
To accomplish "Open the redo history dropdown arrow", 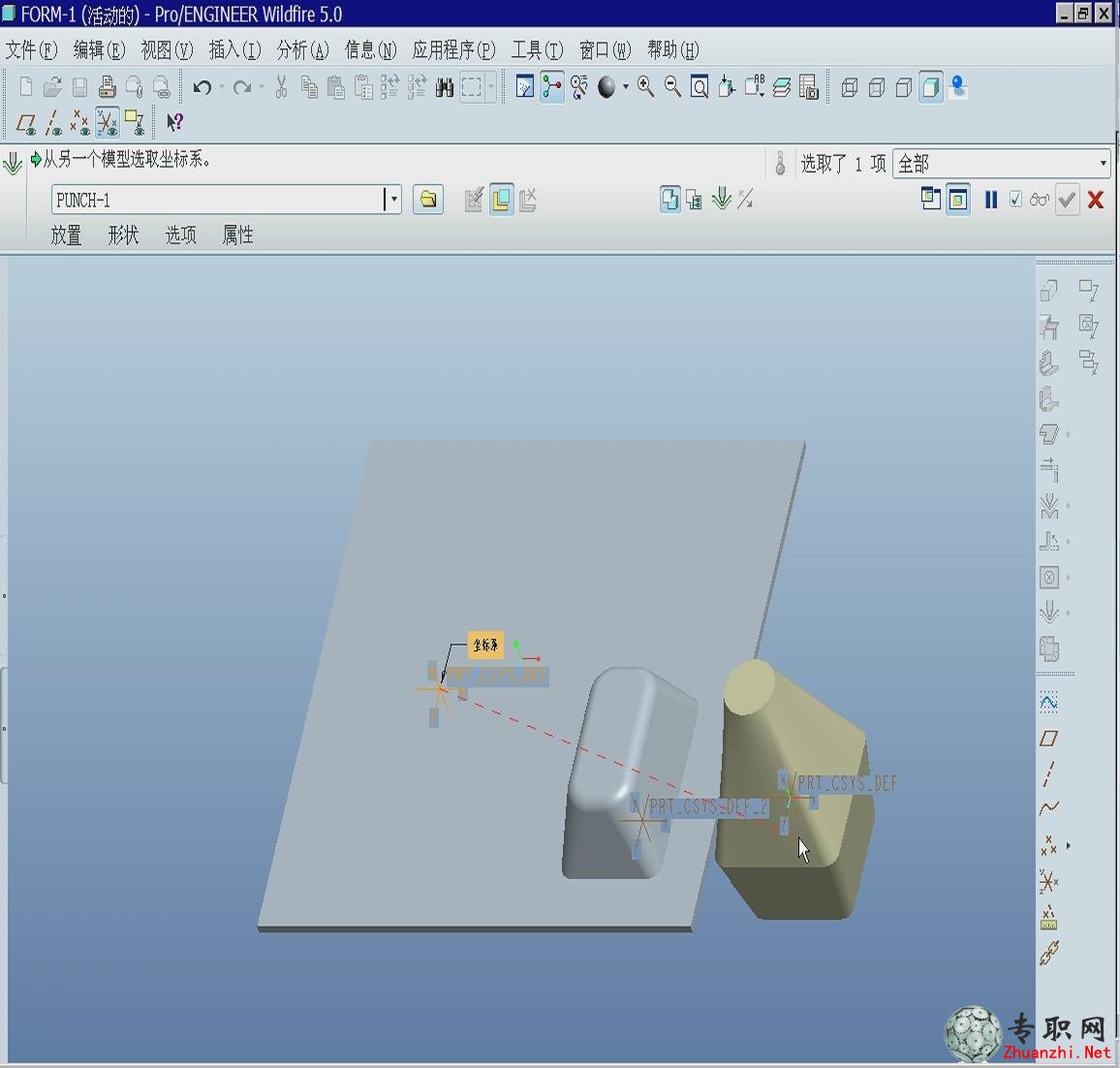I will click(262, 87).
